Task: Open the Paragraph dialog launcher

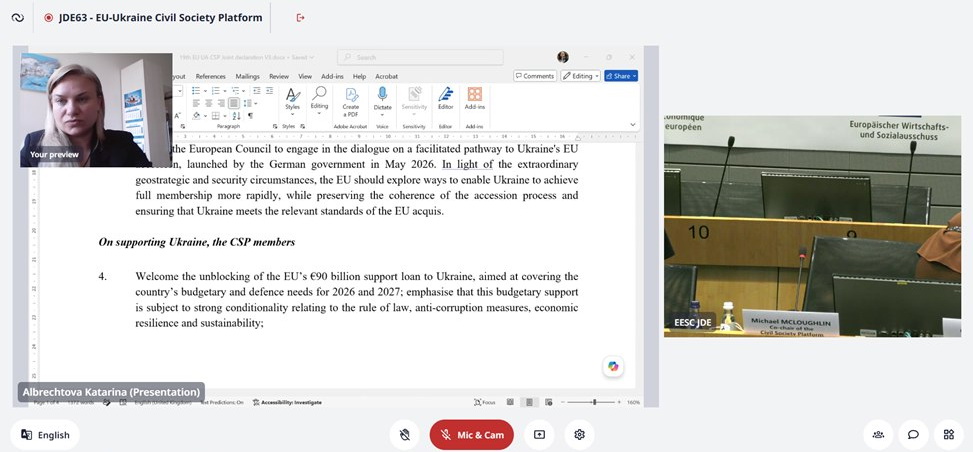Action: click(275, 126)
